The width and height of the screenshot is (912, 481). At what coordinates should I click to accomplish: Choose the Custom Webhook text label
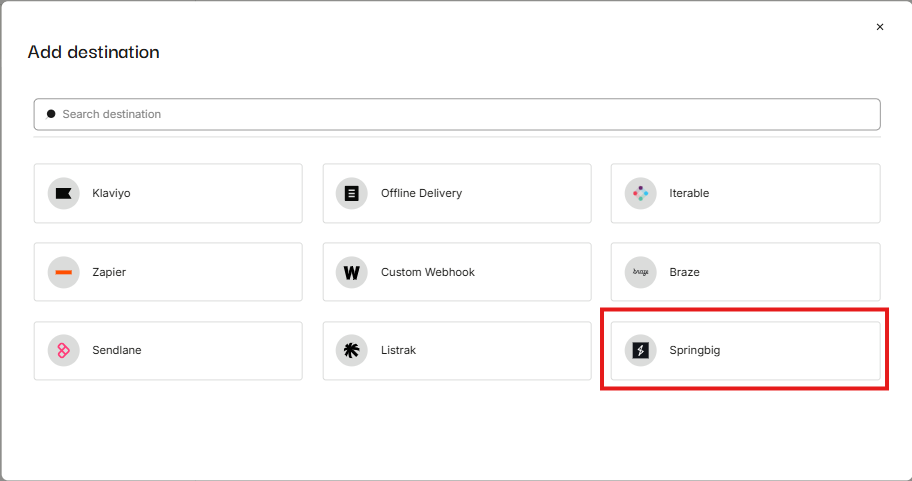427,272
